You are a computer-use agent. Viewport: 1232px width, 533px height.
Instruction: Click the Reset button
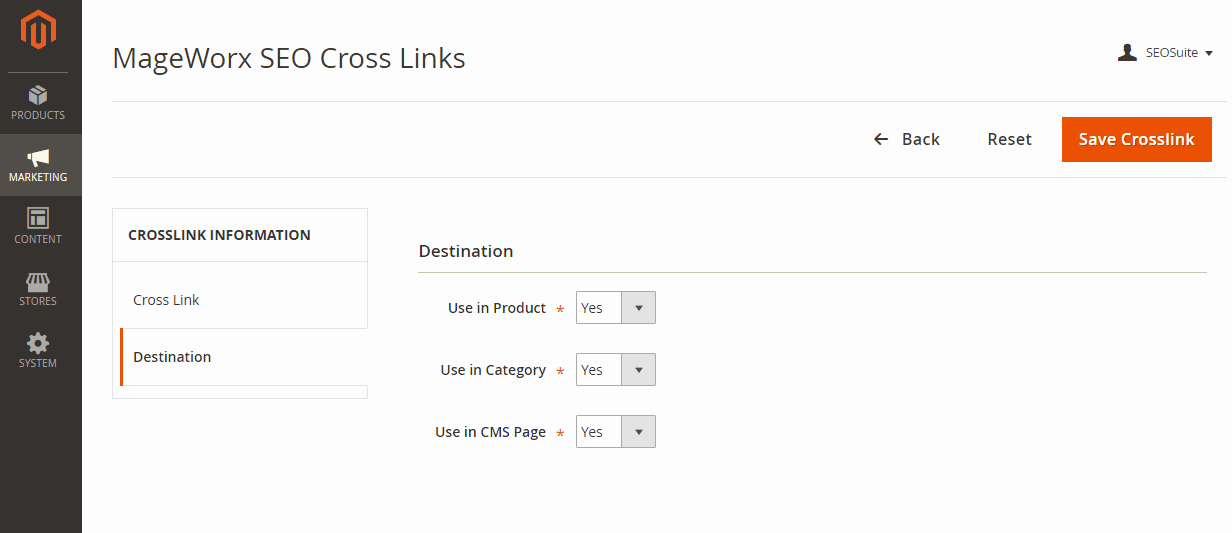point(1009,139)
